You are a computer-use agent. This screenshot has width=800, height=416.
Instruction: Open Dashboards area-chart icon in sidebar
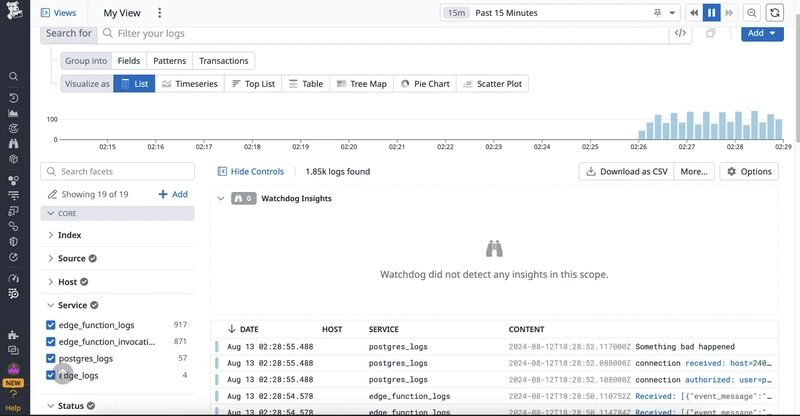point(14,113)
